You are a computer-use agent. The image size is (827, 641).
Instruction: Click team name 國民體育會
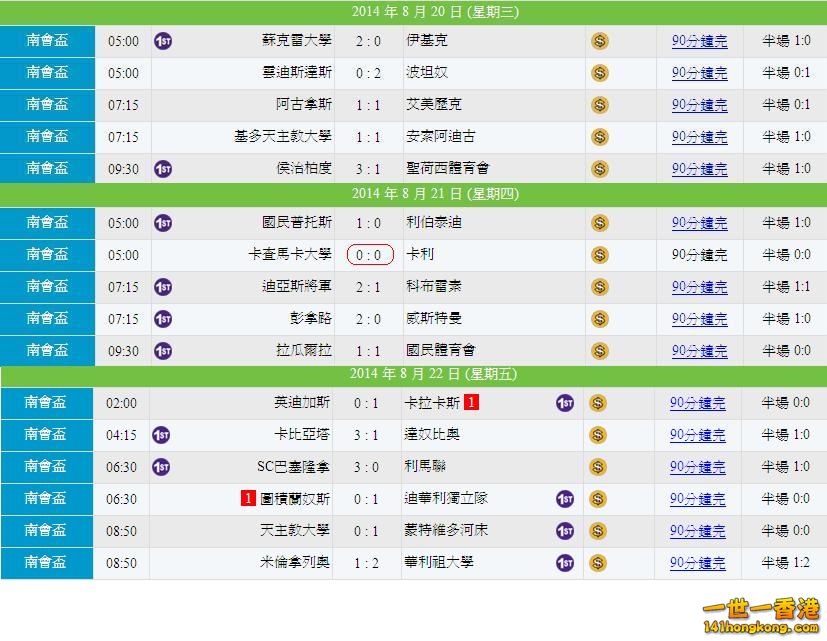440,350
